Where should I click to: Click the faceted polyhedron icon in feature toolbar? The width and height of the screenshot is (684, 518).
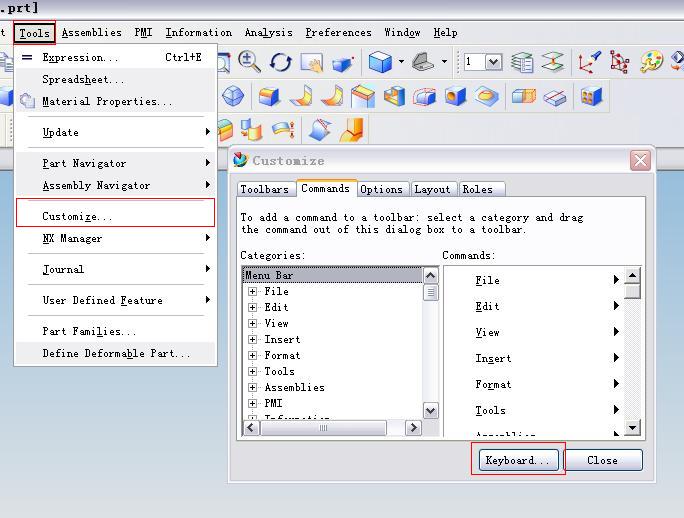coord(233,96)
